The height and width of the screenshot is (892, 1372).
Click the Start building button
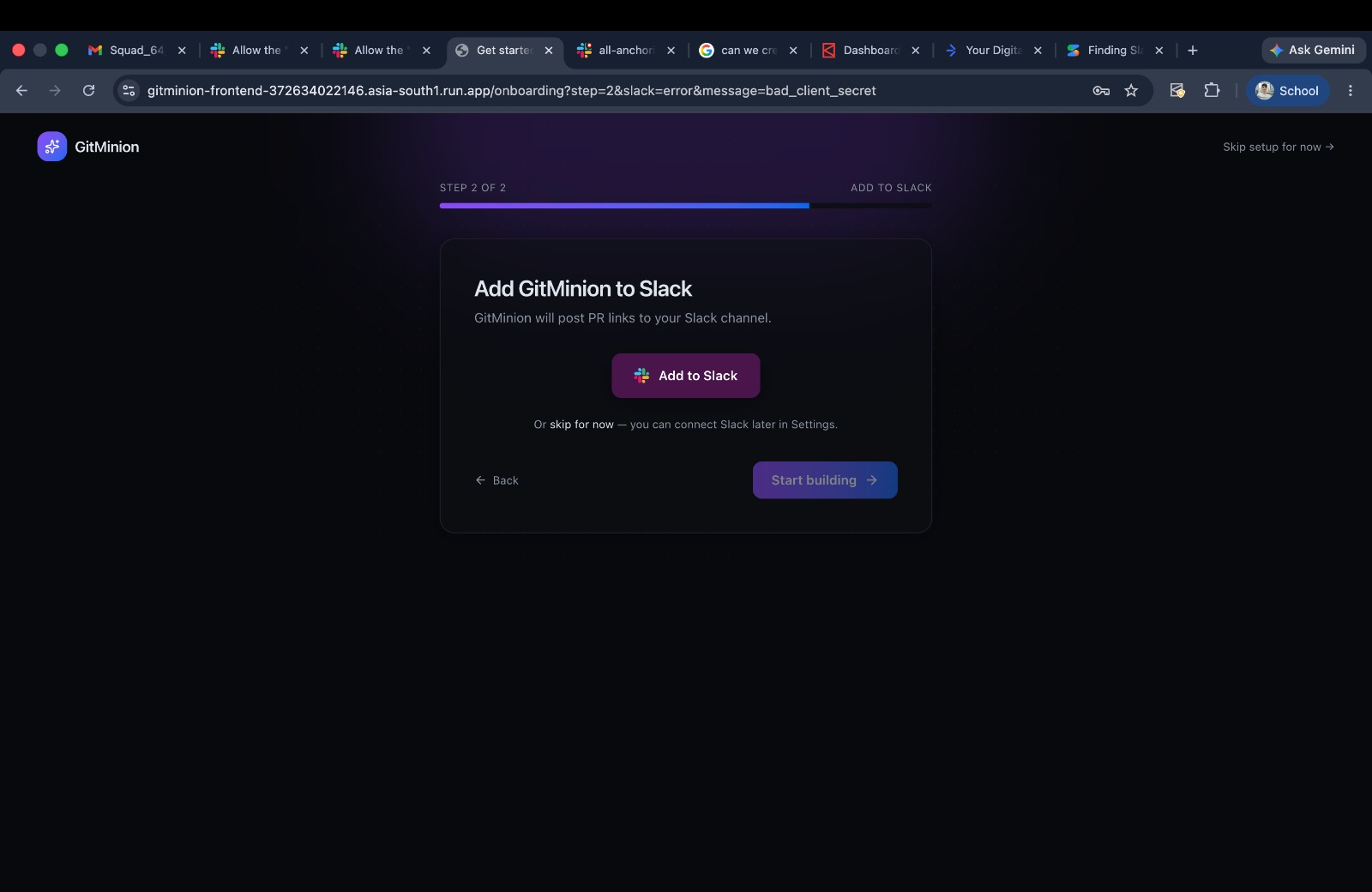pyautogui.click(x=825, y=480)
